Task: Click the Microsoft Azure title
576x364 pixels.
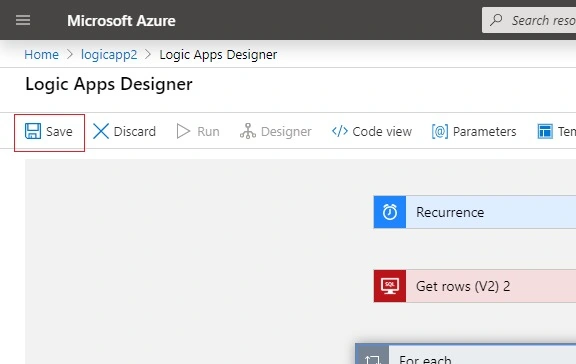Action: 121,21
